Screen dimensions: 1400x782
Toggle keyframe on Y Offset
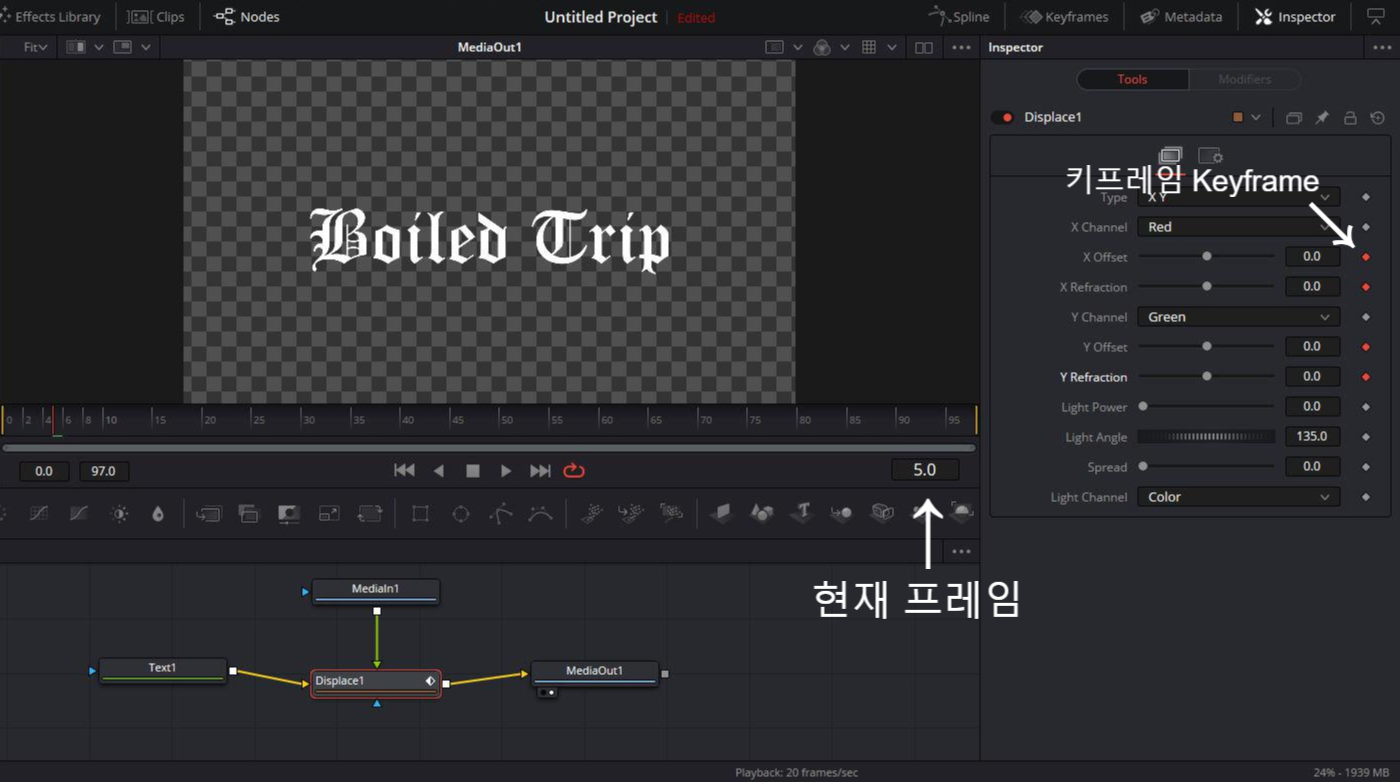1366,347
